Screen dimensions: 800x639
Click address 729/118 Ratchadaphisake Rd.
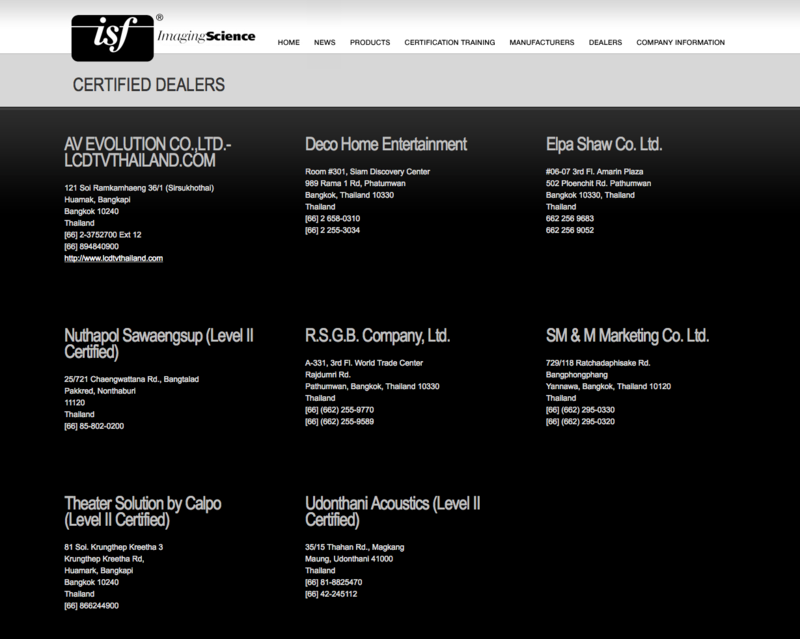[598, 363]
